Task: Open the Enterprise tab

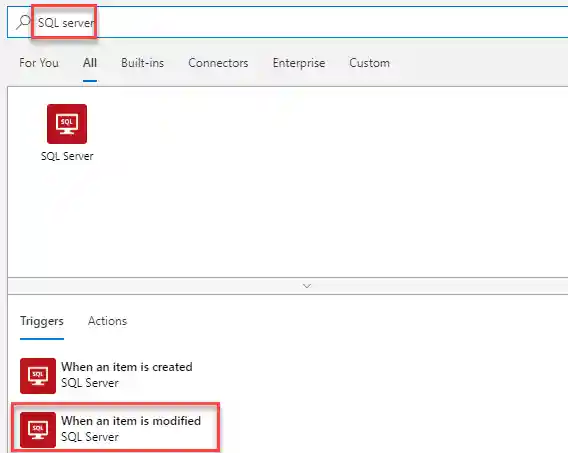Action: tap(299, 63)
